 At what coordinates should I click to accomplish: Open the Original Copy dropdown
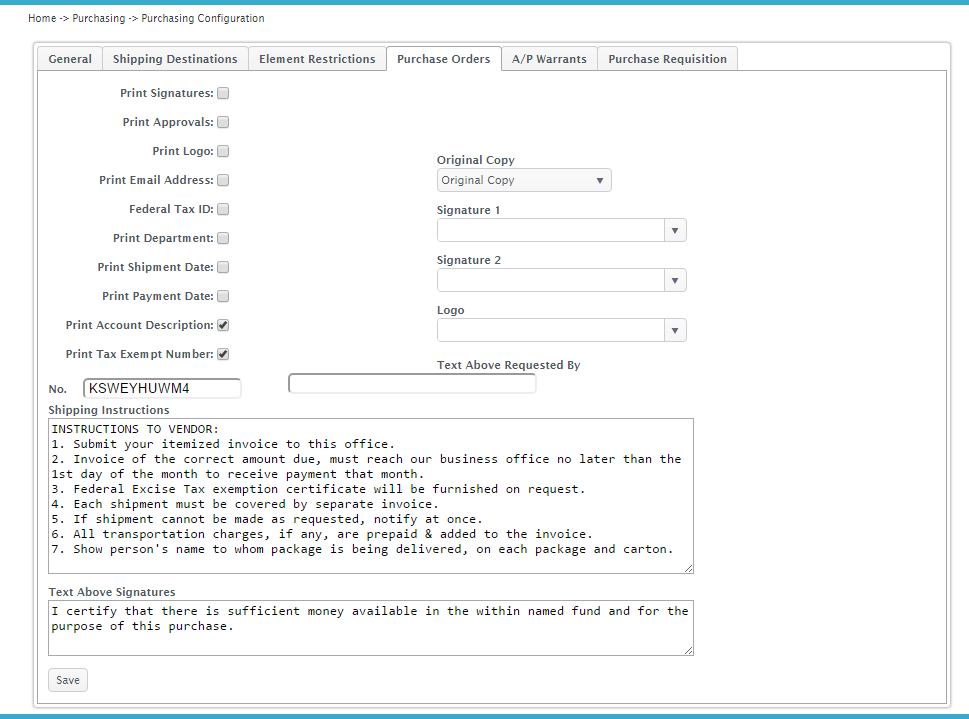[524, 180]
